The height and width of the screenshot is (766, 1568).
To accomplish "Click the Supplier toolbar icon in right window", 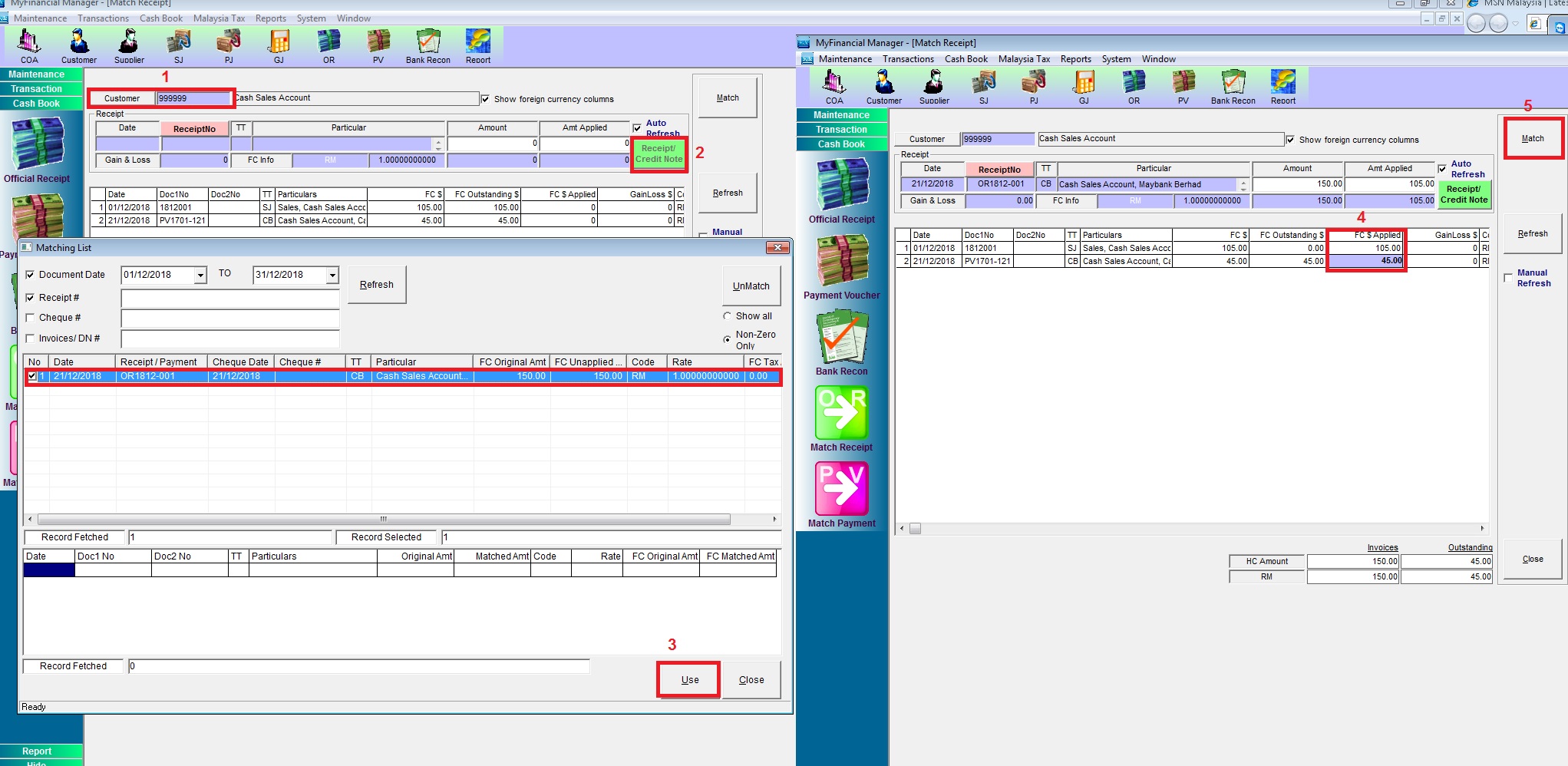I will (x=933, y=86).
